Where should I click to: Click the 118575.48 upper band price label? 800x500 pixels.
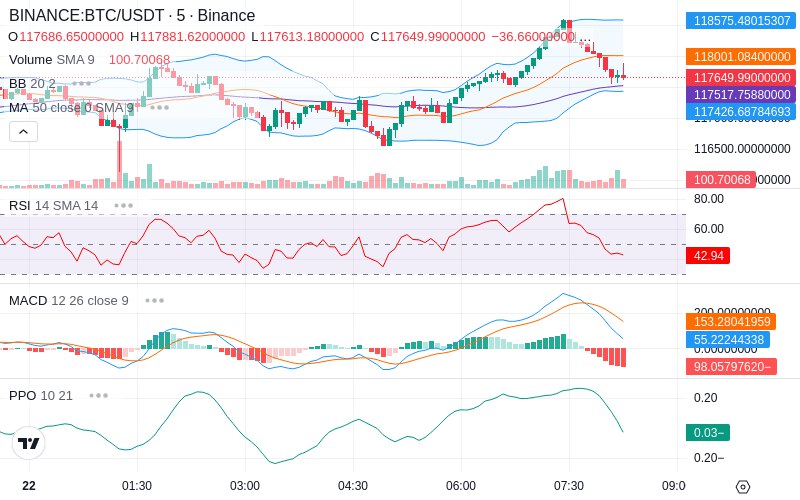(741, 20)
